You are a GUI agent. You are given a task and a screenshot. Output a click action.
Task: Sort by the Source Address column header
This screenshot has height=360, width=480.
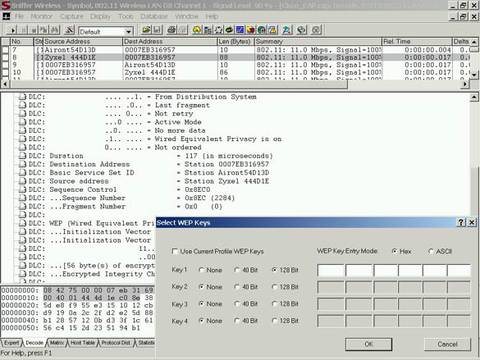coord(83,41)
